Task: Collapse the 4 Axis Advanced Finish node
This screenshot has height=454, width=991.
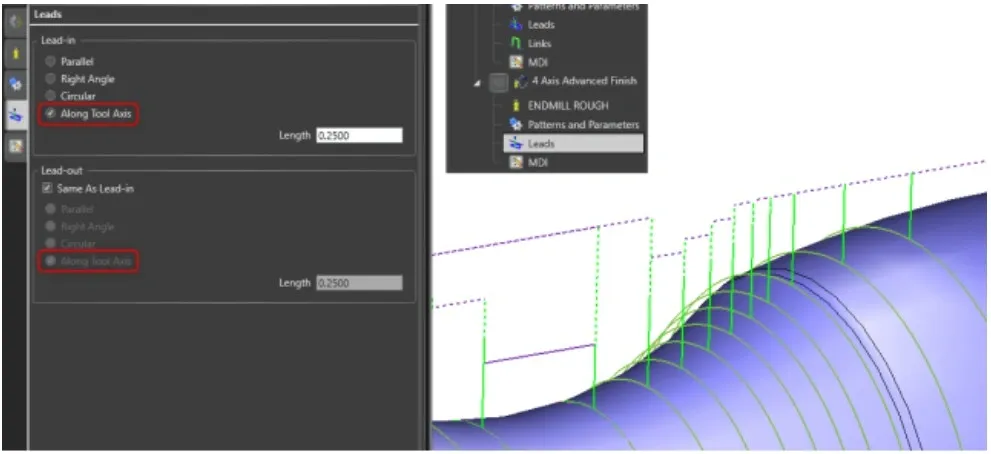Action: [479, 83]
